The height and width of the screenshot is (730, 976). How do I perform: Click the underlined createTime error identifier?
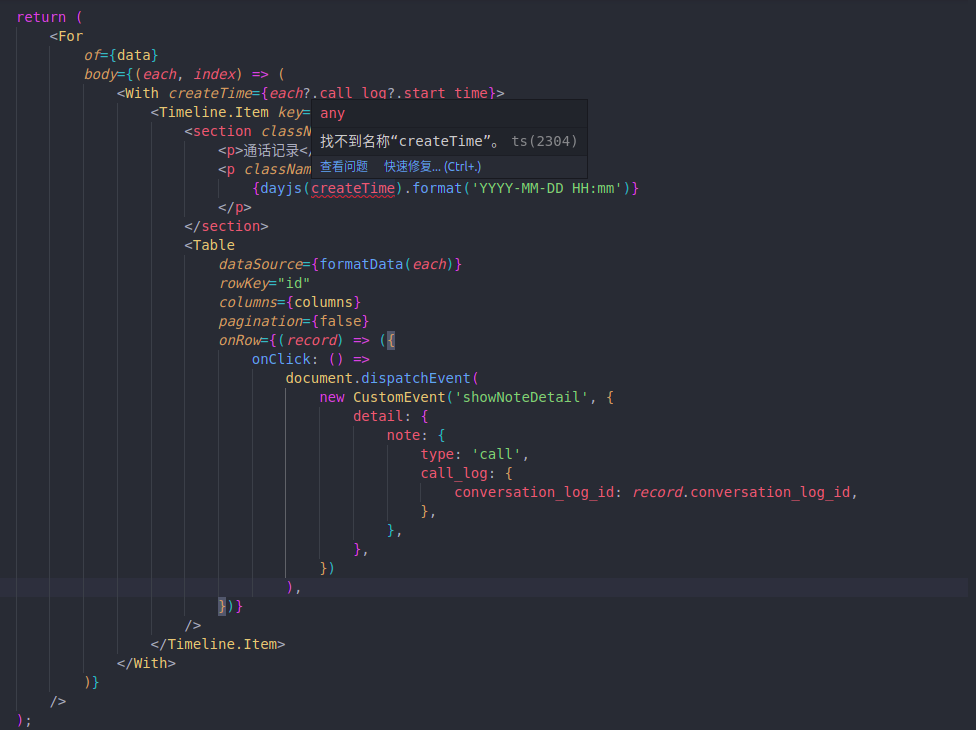tap(353, 189)
